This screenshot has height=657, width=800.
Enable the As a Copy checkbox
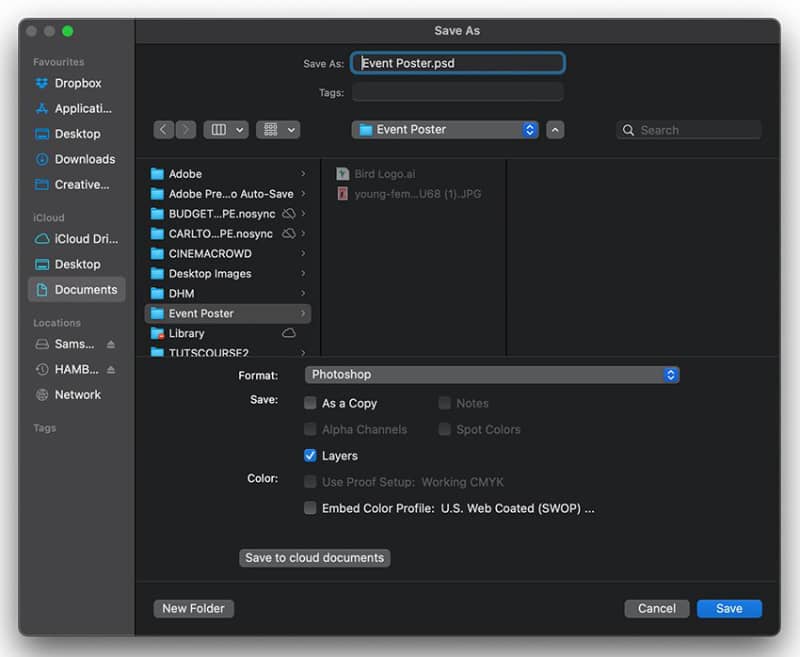coord(310,403)
